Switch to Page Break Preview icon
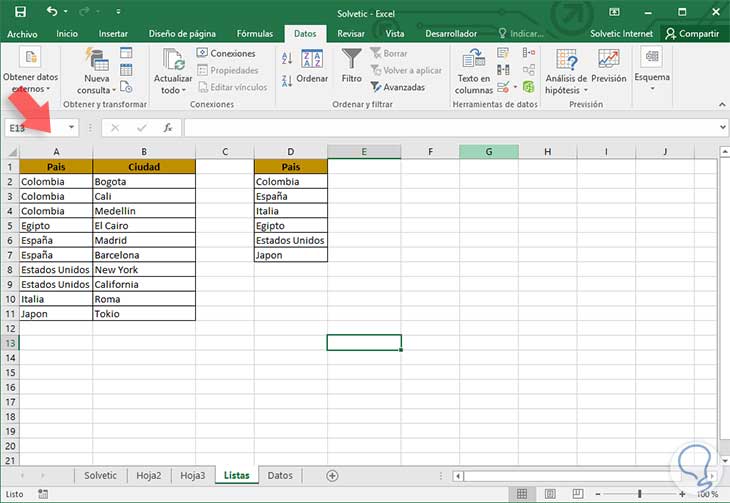The width and height of the screenshot is (730, 503). coord(578,494)
